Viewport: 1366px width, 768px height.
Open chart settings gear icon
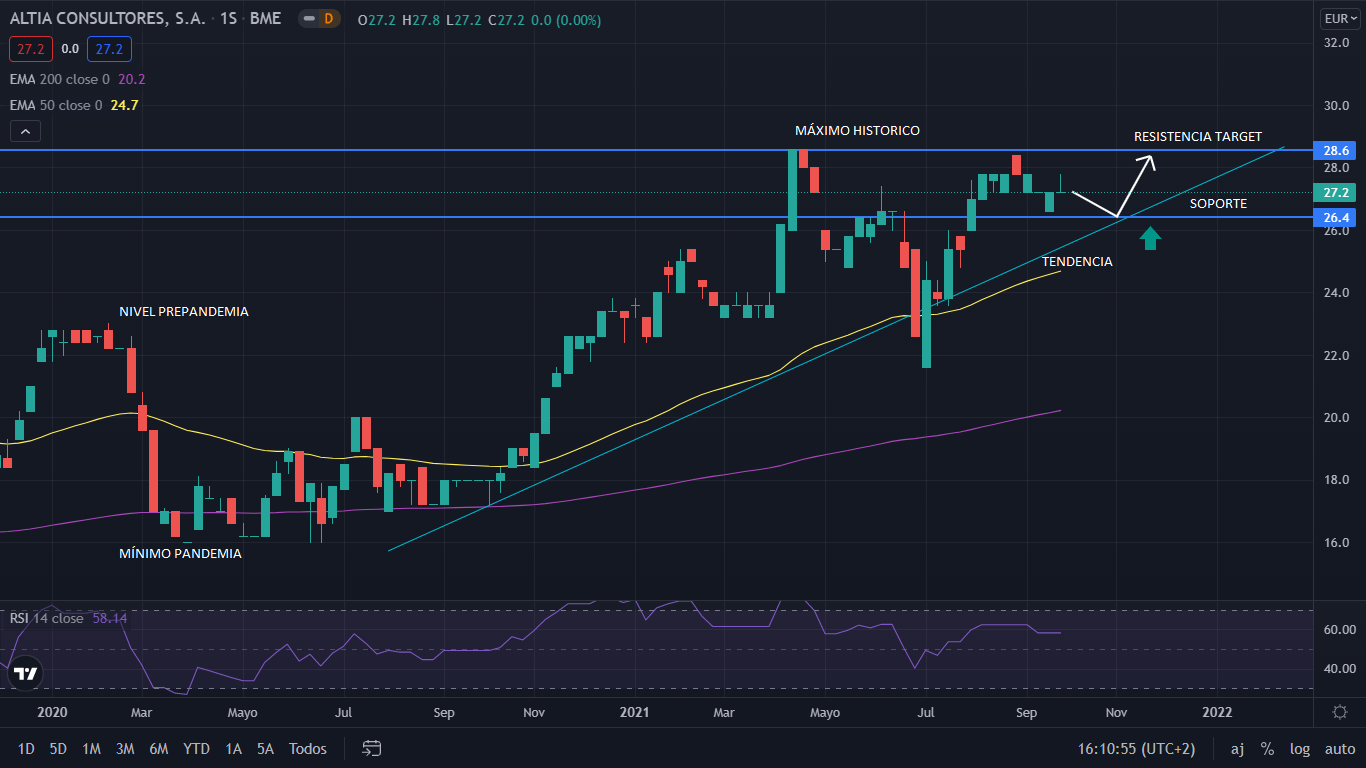[1339, 712]
